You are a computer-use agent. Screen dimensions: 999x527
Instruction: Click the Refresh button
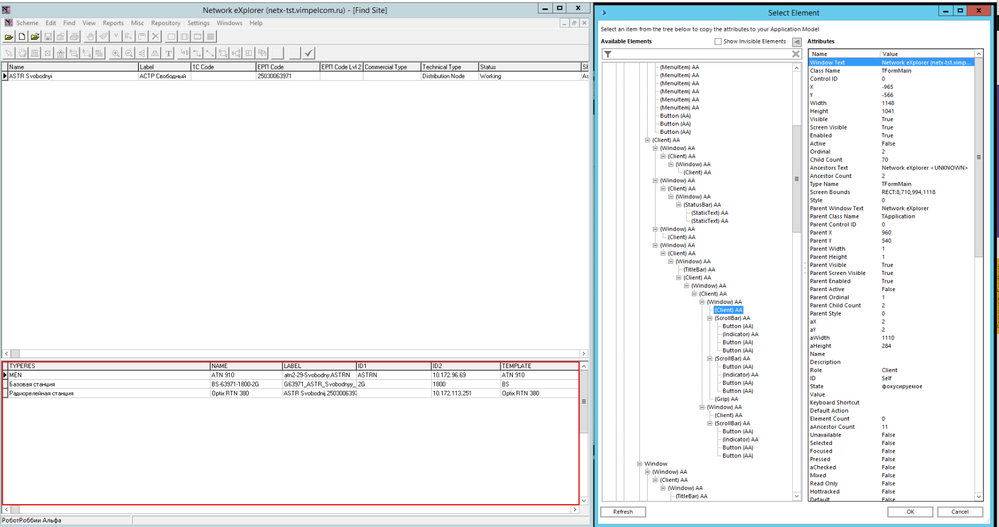pyautogui.click(x=622, y=511)
